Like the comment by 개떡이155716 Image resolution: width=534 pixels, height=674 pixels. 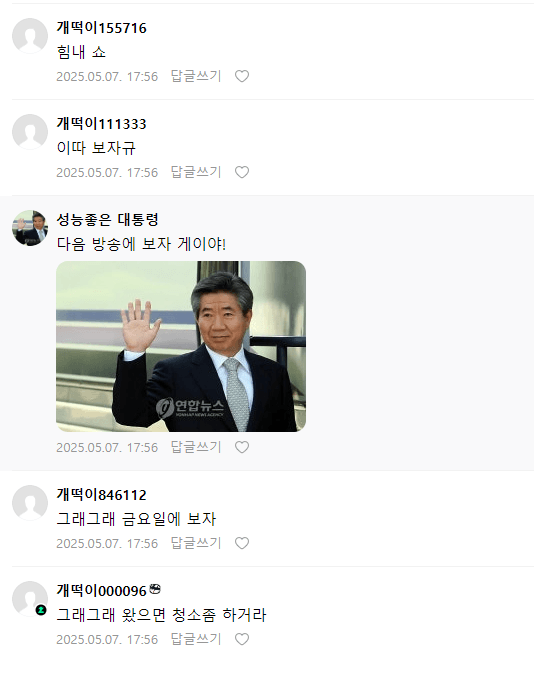pyautogui.click(x=242, y=76)
